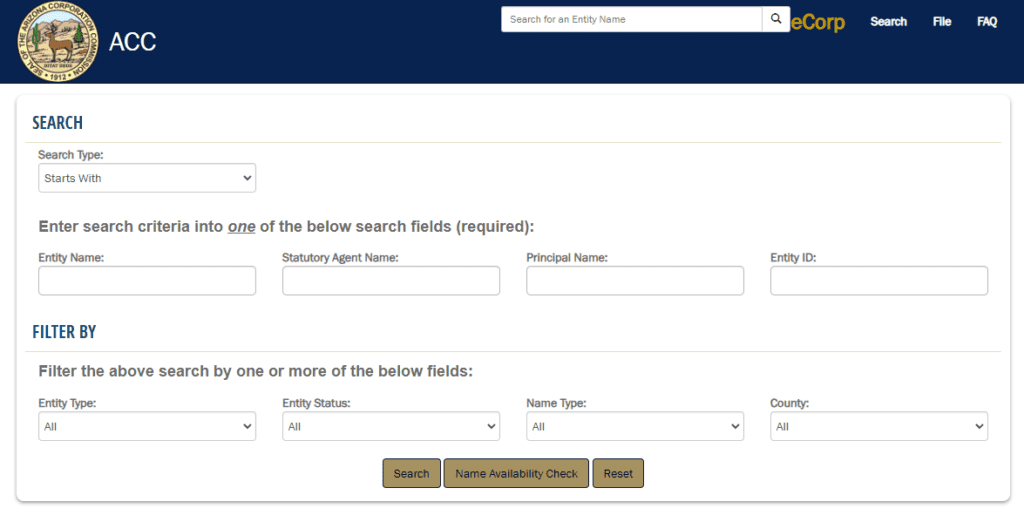Focus the Entity Name input field
This screenshot has width=1024, height=515.
pos(147,281)
